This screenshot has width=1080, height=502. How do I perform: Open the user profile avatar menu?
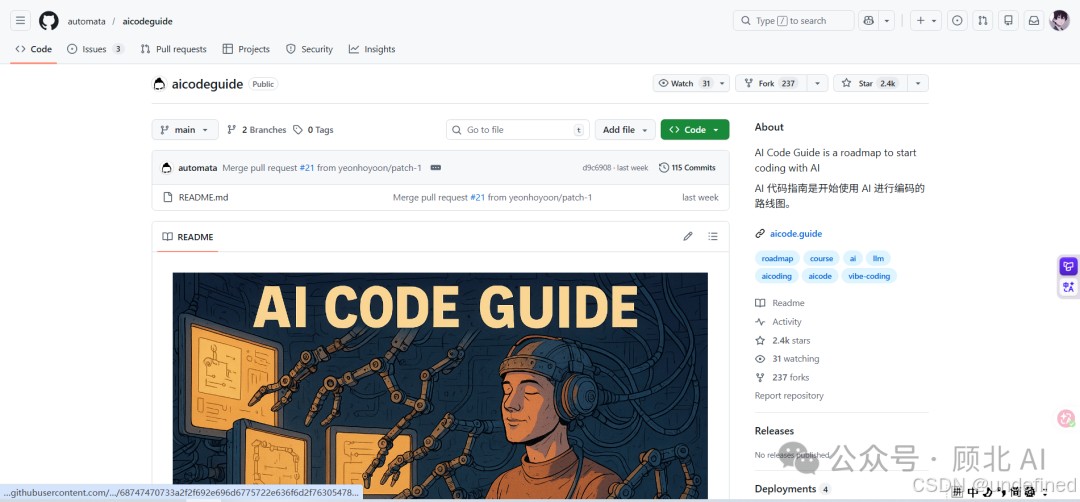[1059, 21]
